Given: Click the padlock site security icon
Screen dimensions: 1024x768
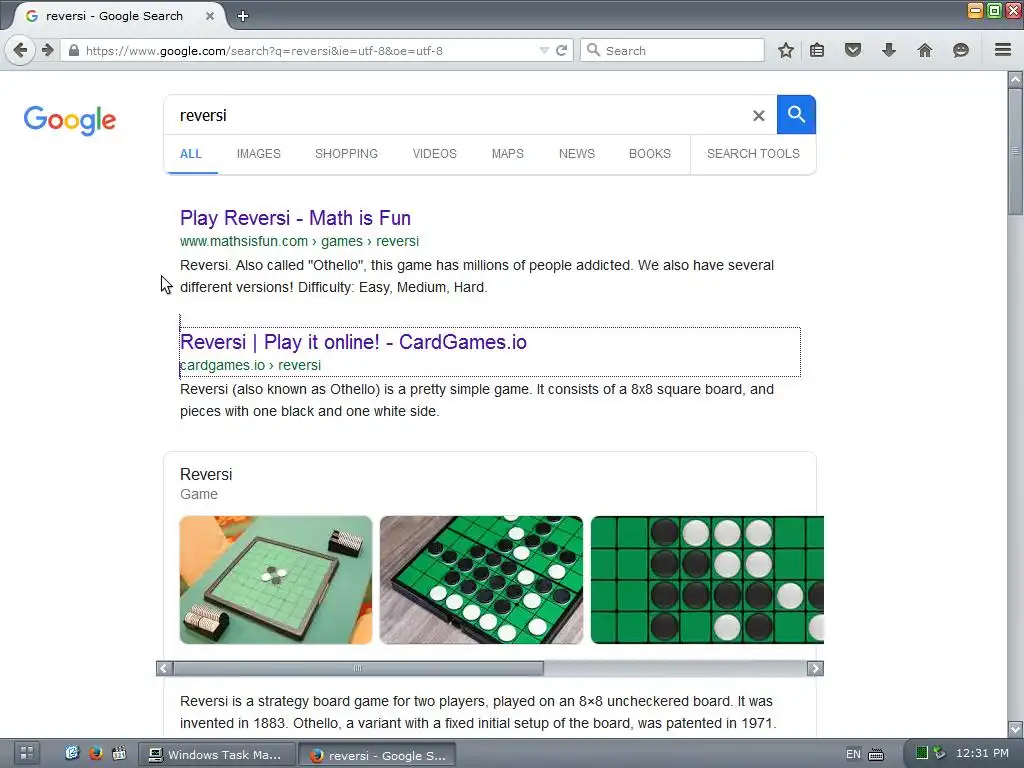Looking at the screenshot, I should pyautogui.click(x=74, y=50).
